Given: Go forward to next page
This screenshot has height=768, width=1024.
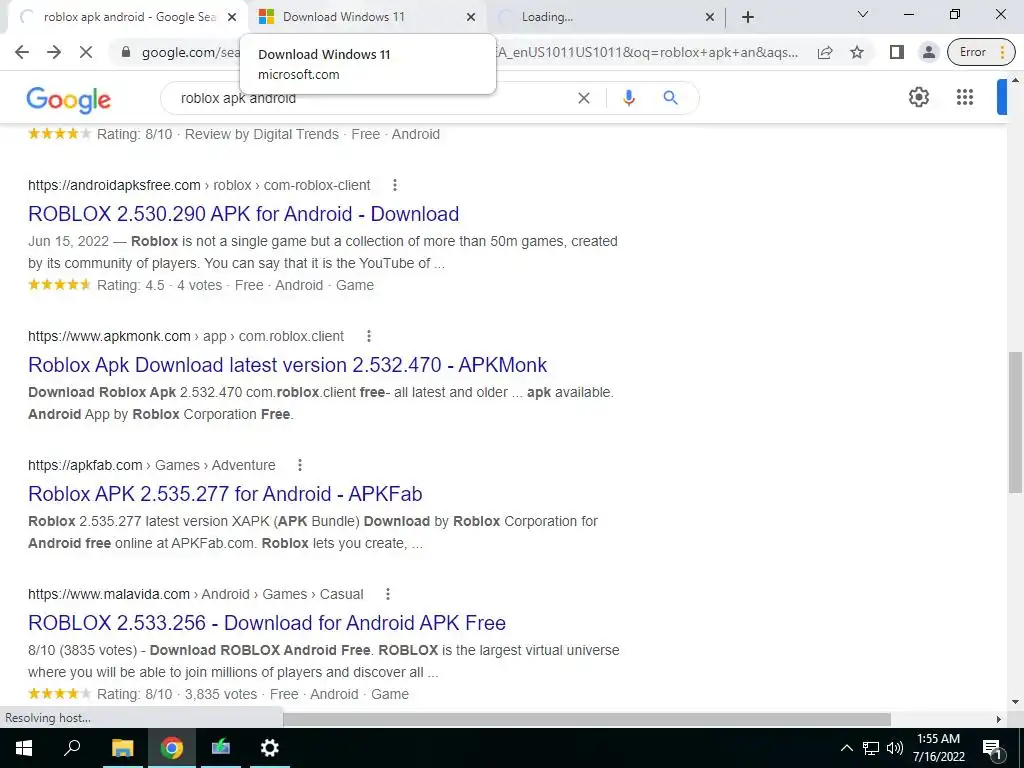Looking at the screenshot, I should pyautogui.click(x=54, y=52).
